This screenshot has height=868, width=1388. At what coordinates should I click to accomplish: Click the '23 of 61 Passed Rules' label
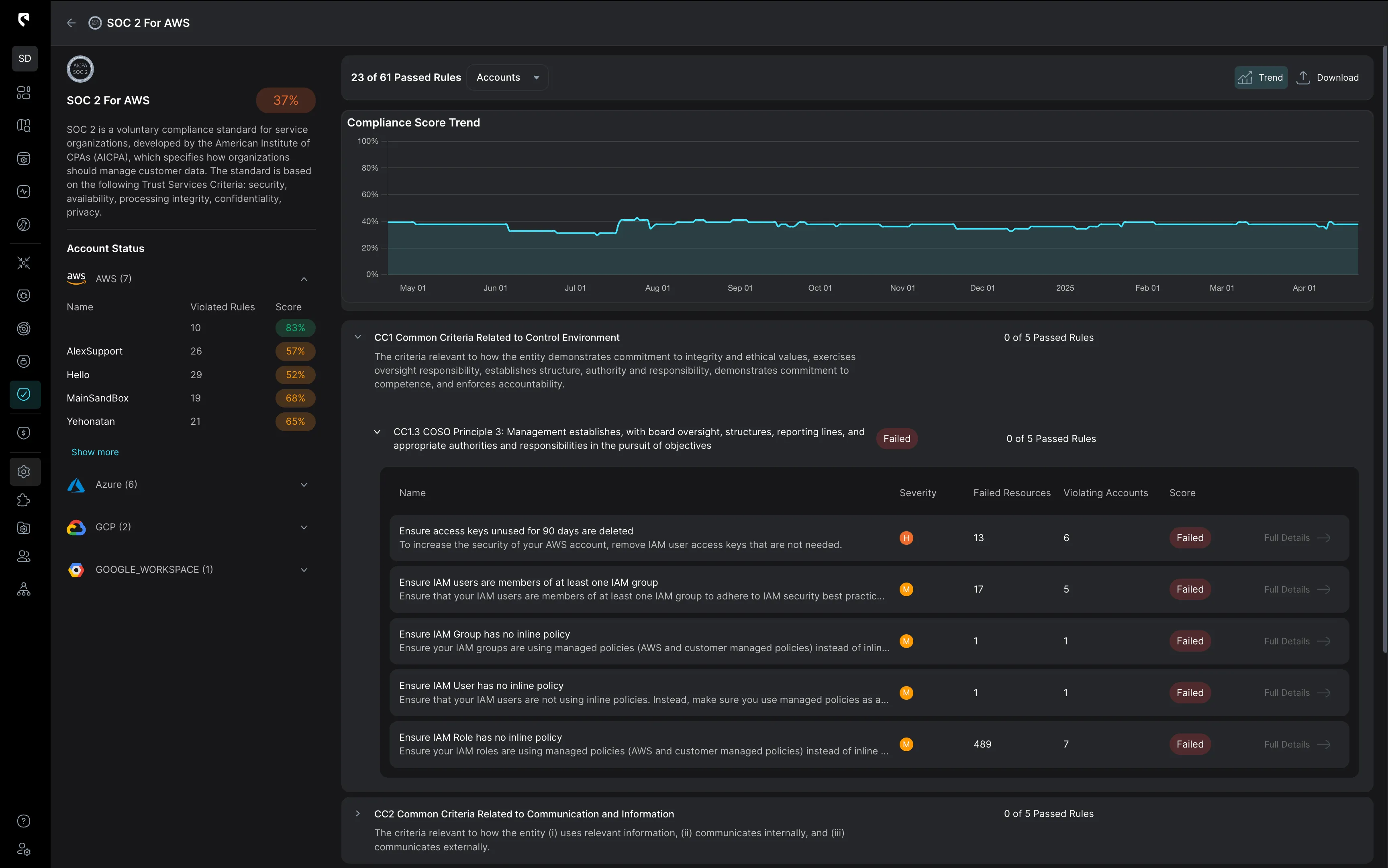click(406, 77)
